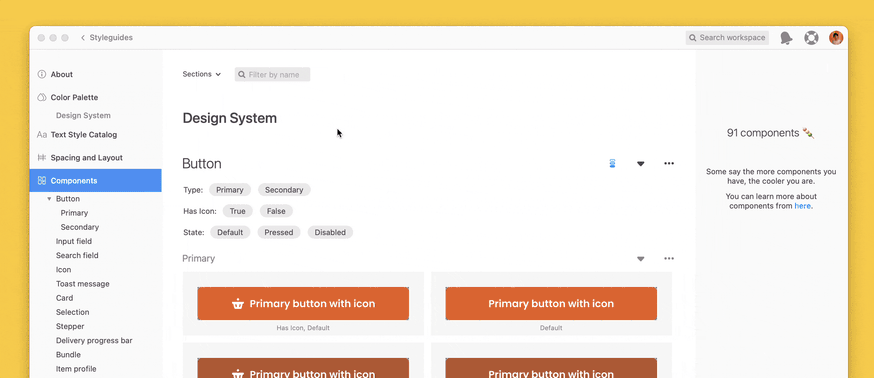
Task: Toggle the Primary type filter chip
Action: (x=230, y=190)
